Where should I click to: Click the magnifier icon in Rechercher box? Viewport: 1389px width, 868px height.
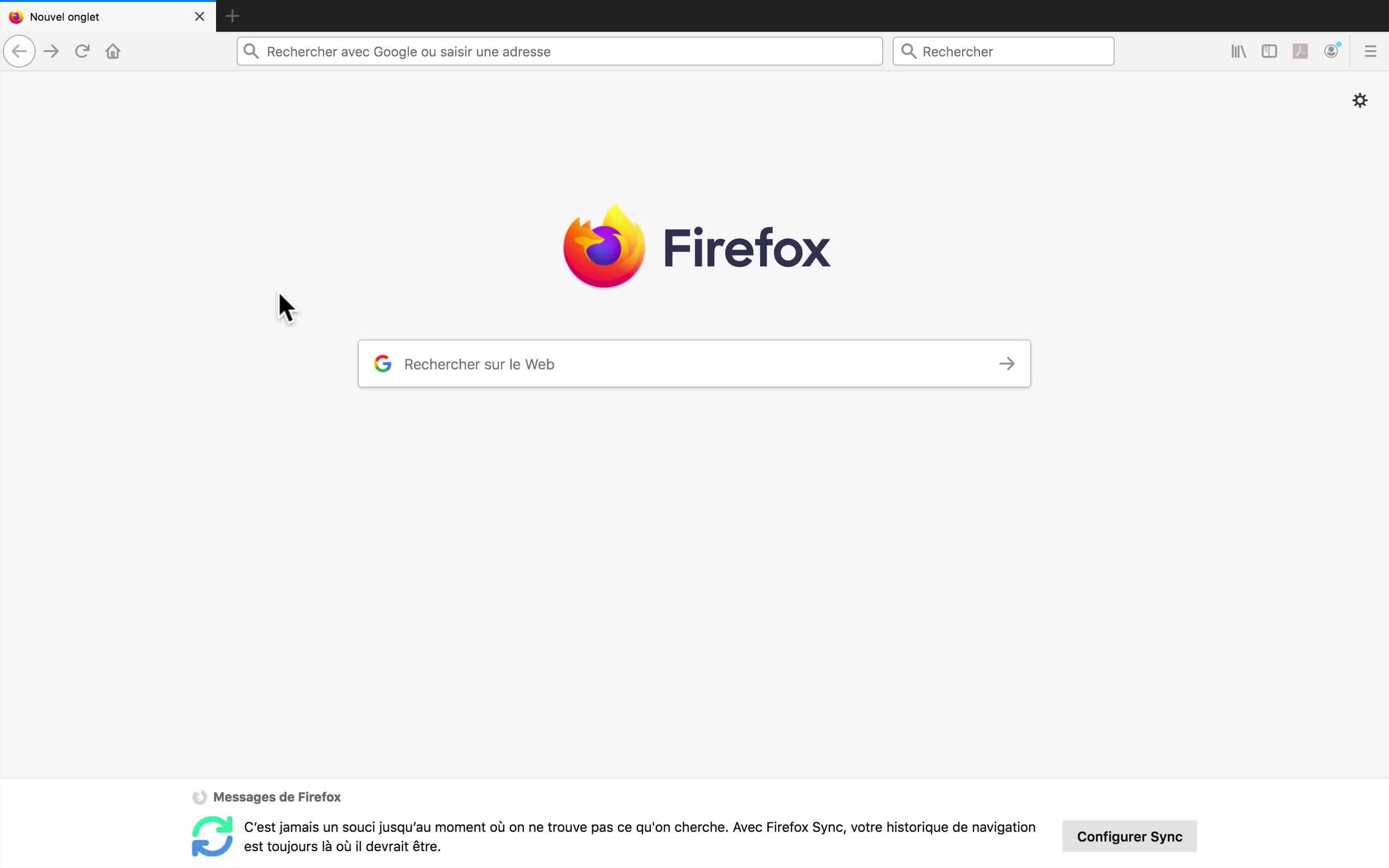pyautogui.click(x=909, y=51)
